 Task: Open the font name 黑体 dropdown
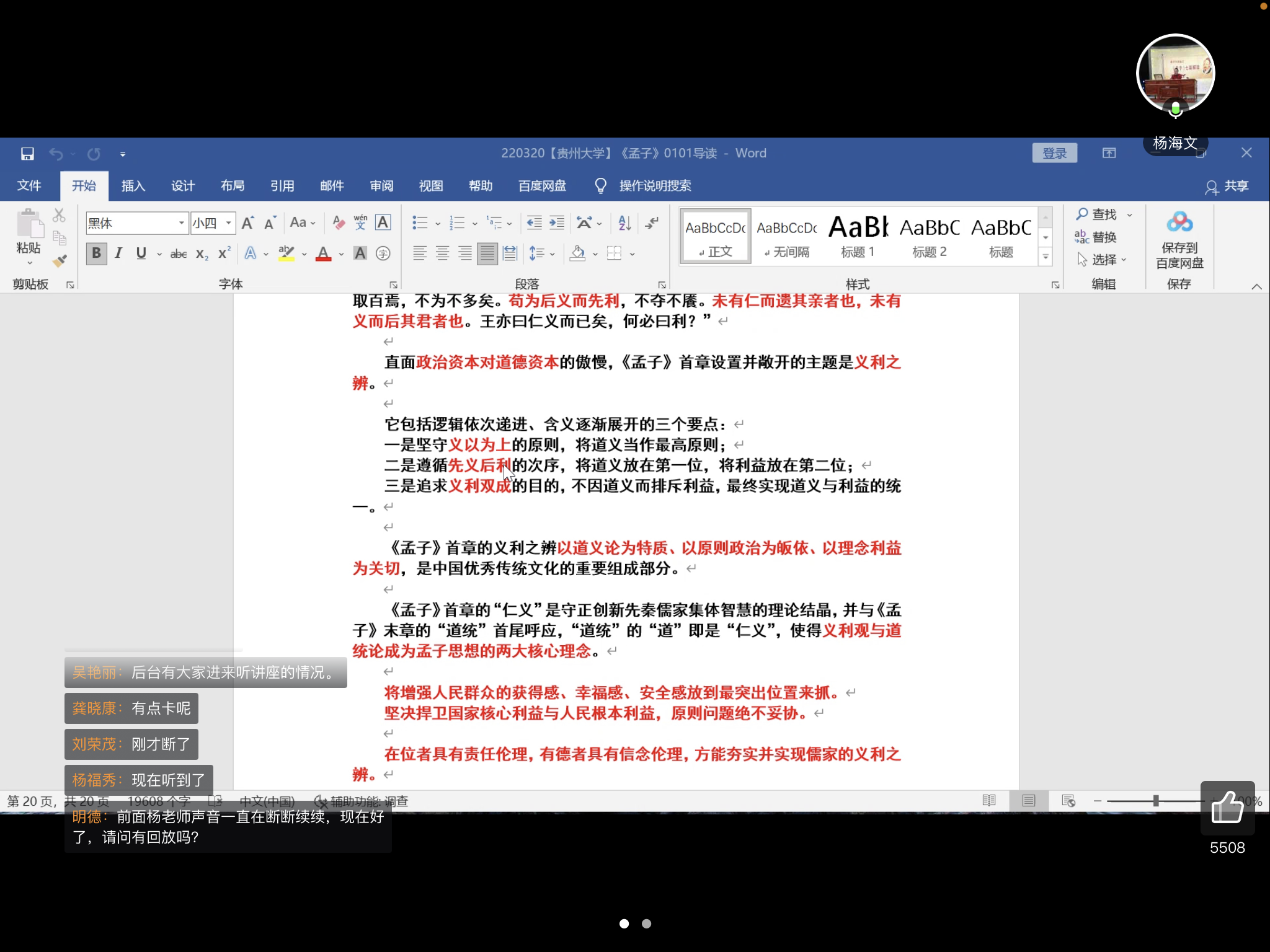(x=181, y=223)
